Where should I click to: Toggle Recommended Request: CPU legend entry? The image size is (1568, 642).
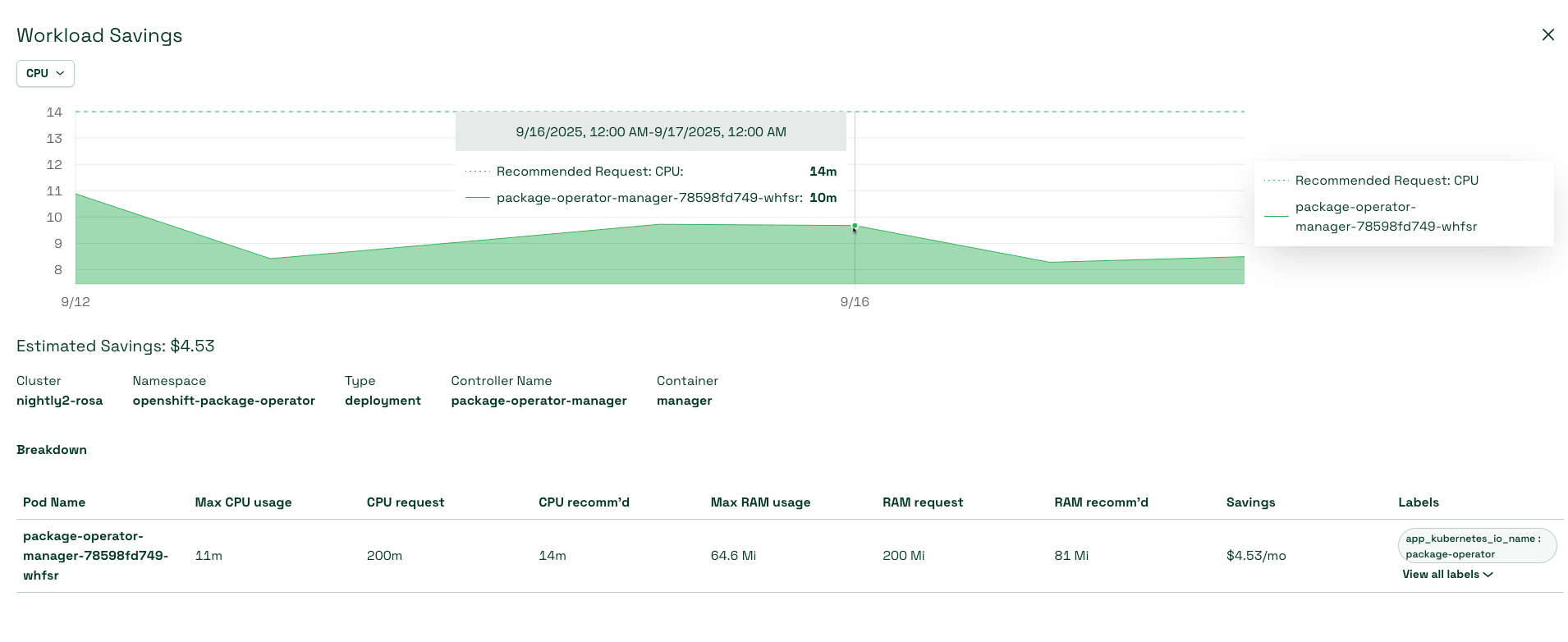coord(1386,181)
